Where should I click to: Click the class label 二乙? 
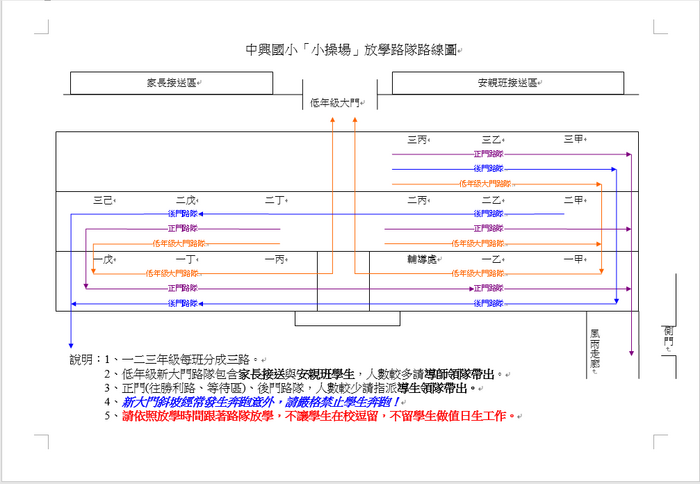[492, 200]
